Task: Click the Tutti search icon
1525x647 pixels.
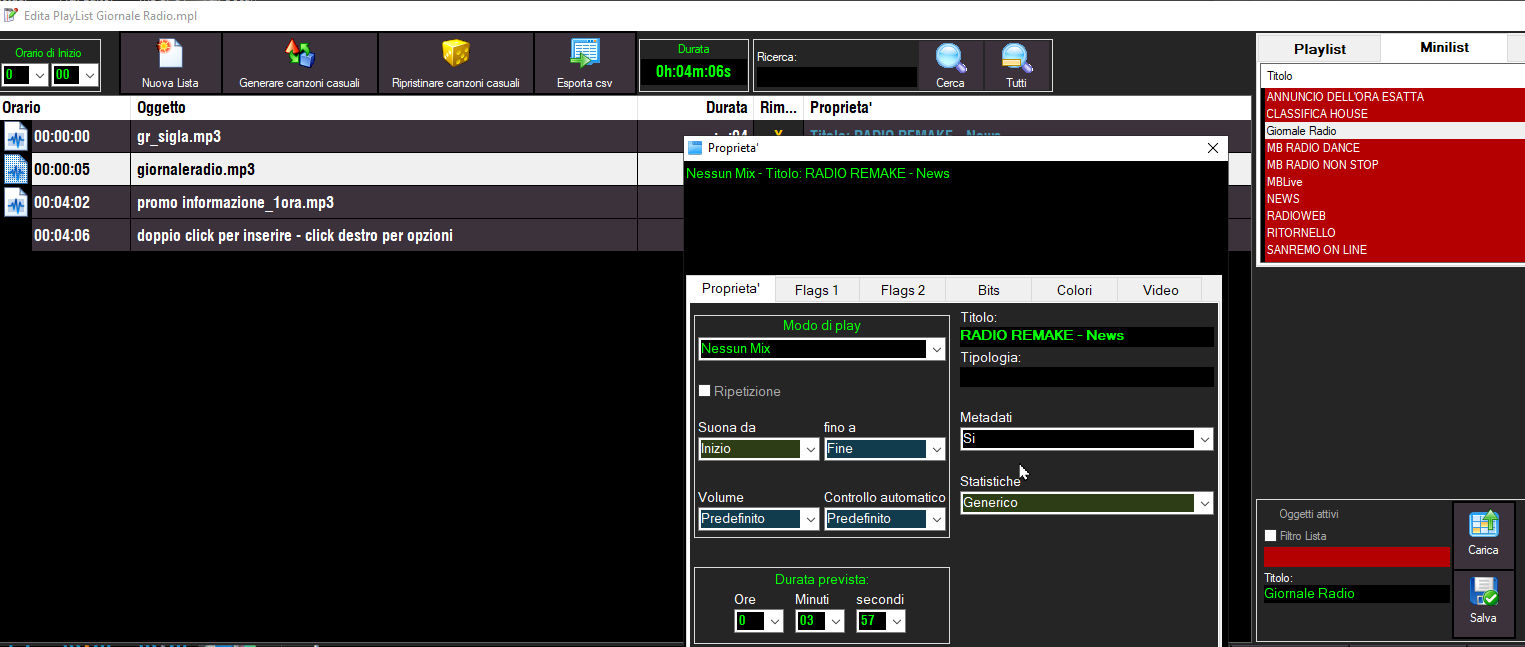Action: [1016, 58]
